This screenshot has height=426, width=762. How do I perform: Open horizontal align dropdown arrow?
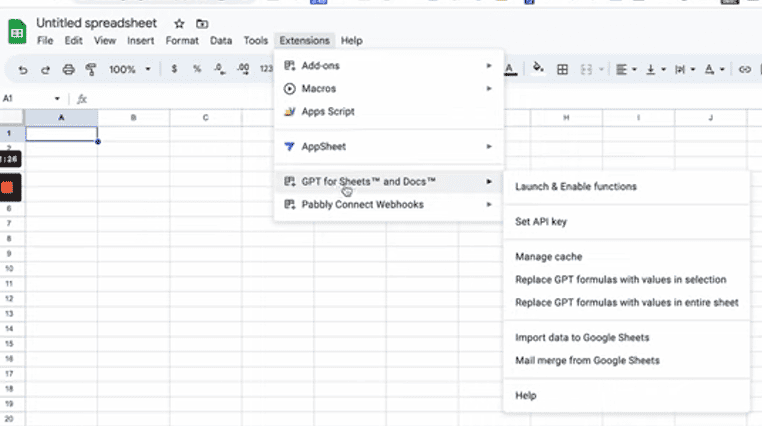[x=634, y=69]
